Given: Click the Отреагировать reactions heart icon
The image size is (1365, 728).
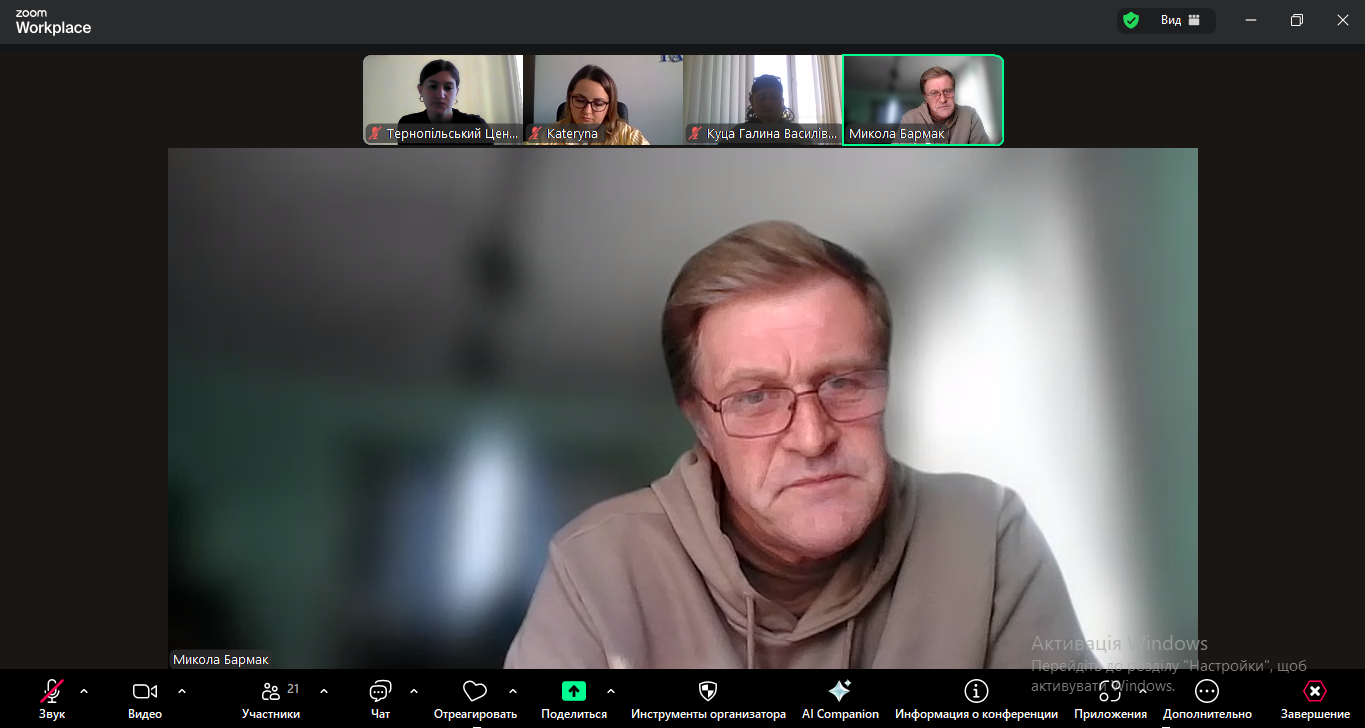Looking at the screenshot, I should 475,692.
